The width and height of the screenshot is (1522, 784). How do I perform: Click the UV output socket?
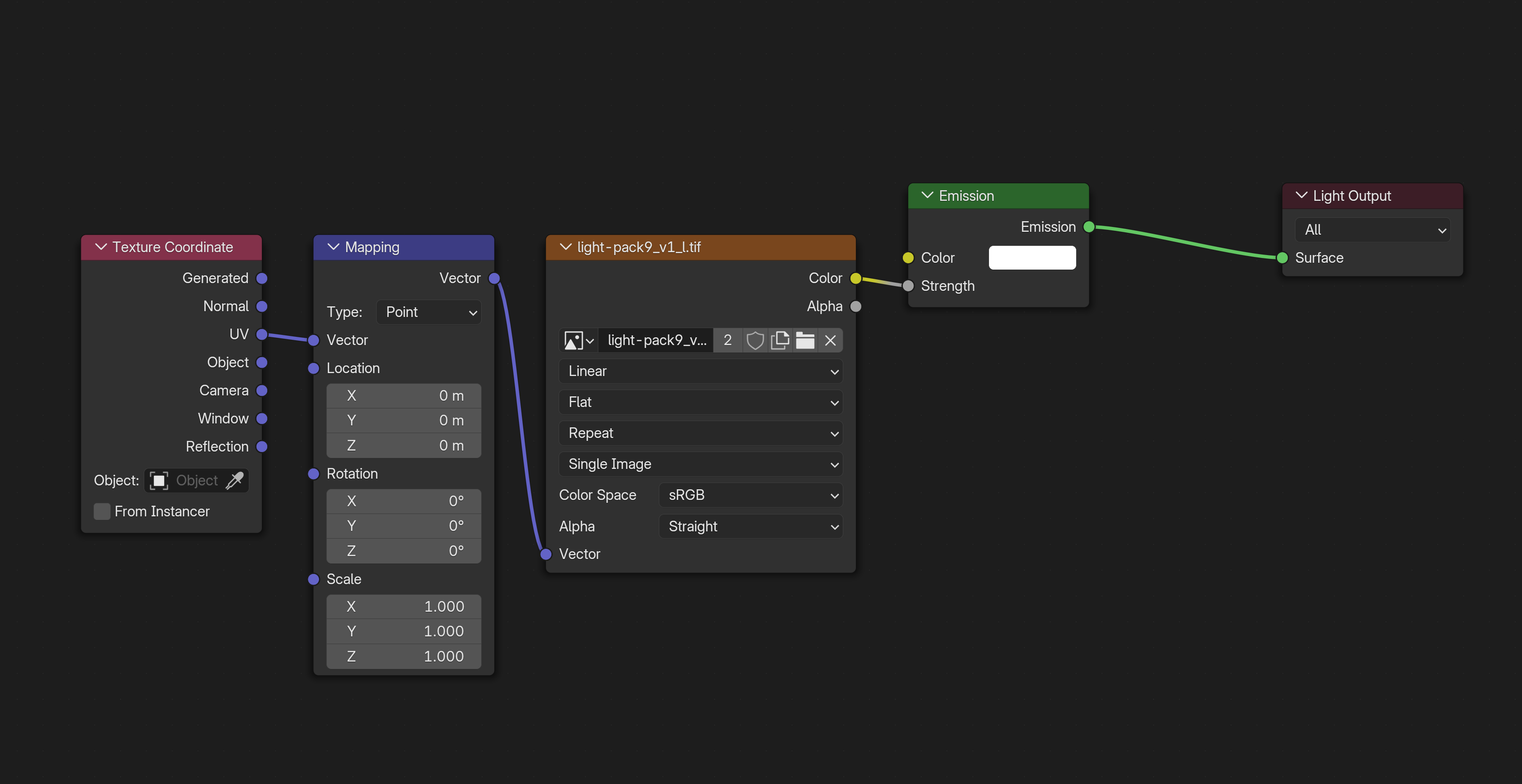pyautogui.click(x=262, y=334)
